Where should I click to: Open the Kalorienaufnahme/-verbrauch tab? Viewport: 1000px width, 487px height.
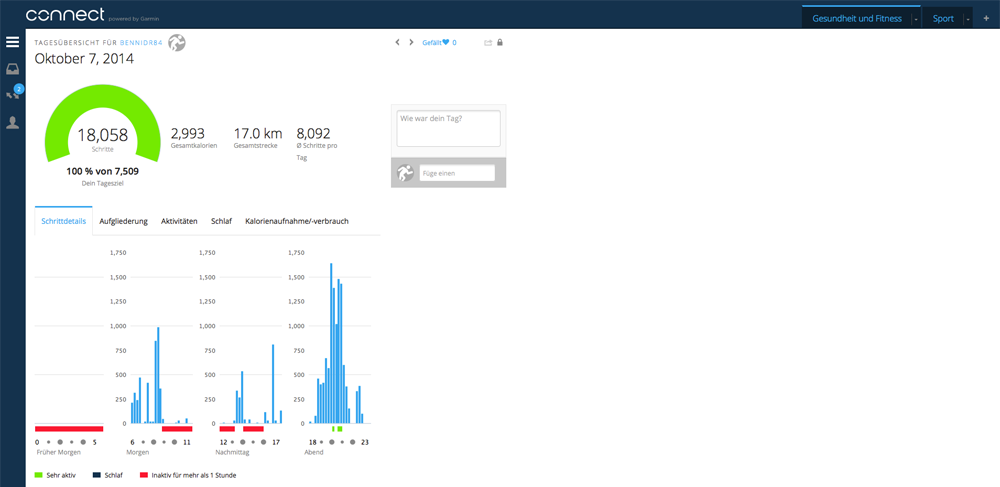(x=296, y=221)
